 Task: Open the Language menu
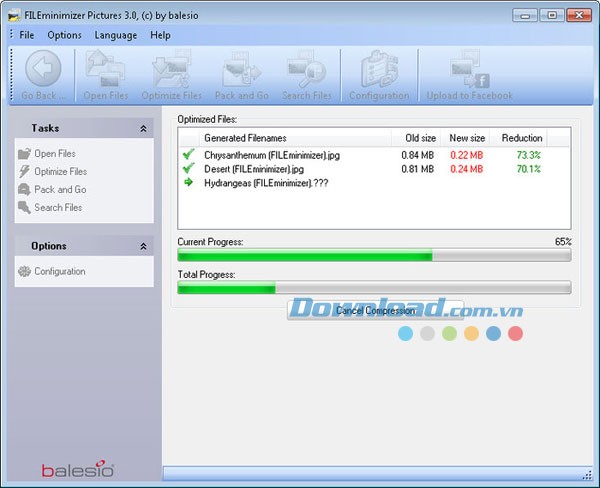116,35
